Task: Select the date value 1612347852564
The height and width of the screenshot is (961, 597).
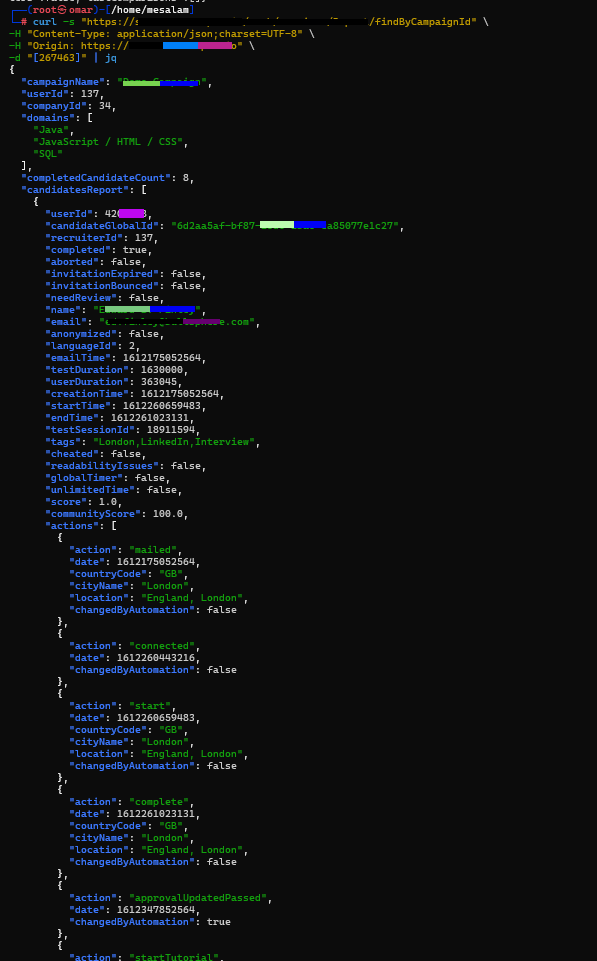Action: pyautogui.click(x=156, y=910)
